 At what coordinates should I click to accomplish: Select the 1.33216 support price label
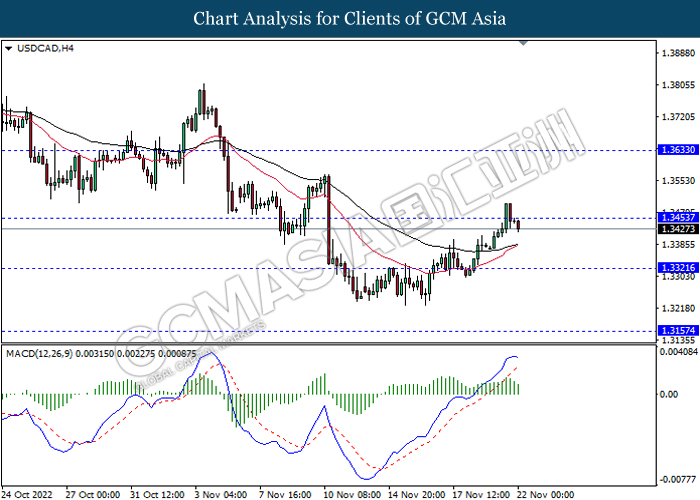[x=678, y=268]
